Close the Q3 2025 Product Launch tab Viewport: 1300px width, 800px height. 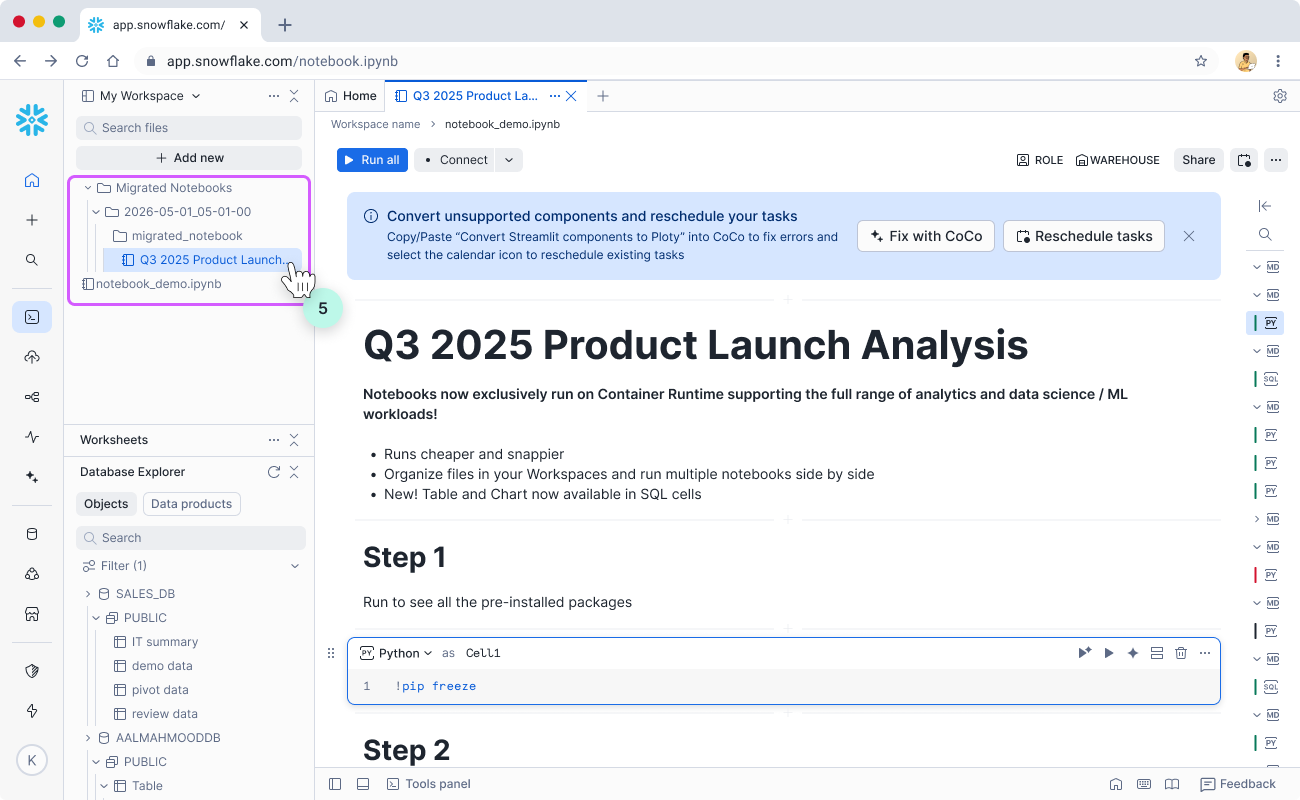pyautogui.click(x=571, y=96)
